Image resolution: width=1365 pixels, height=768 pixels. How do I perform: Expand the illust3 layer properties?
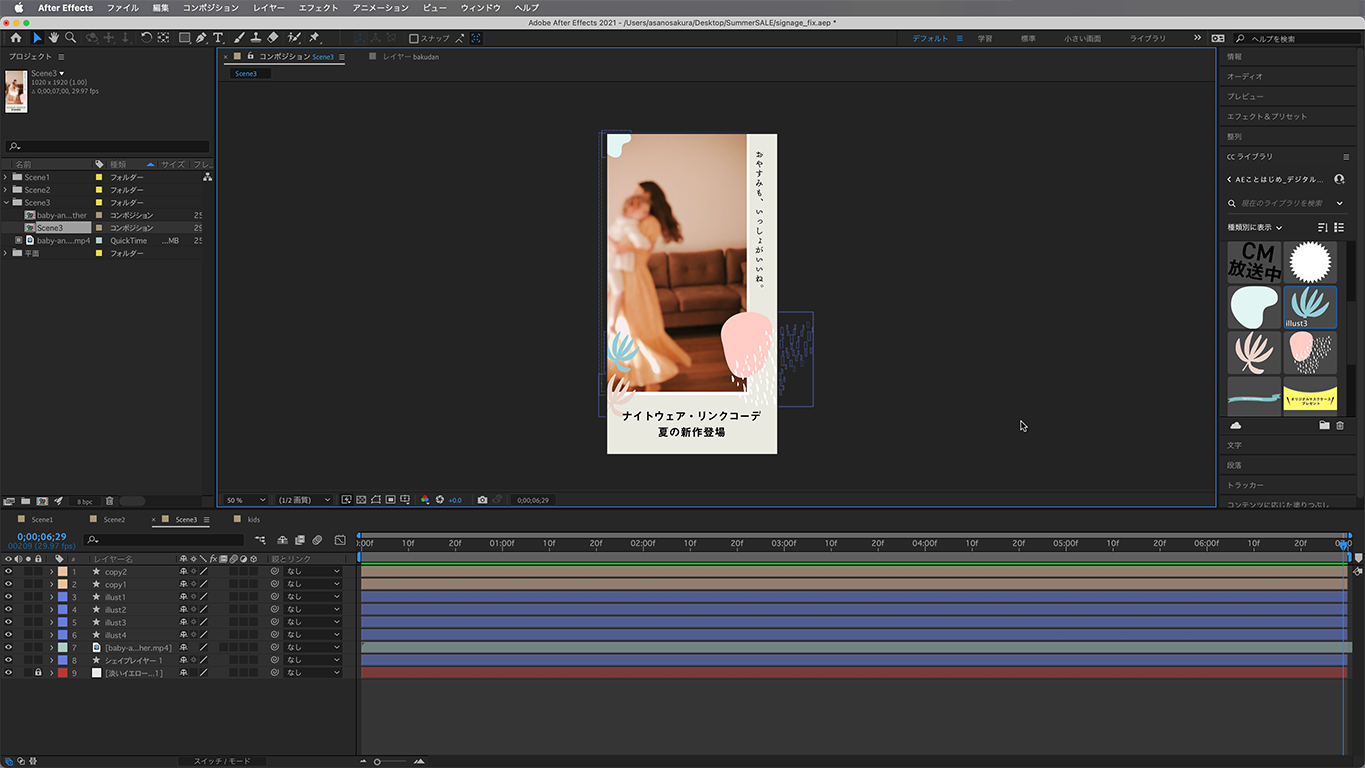[51, 623]
